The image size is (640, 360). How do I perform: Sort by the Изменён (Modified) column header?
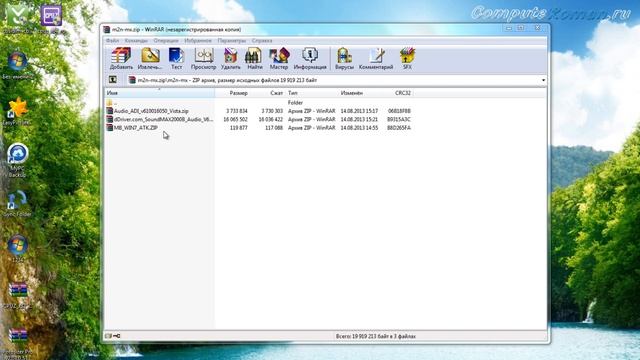(360, 93)
